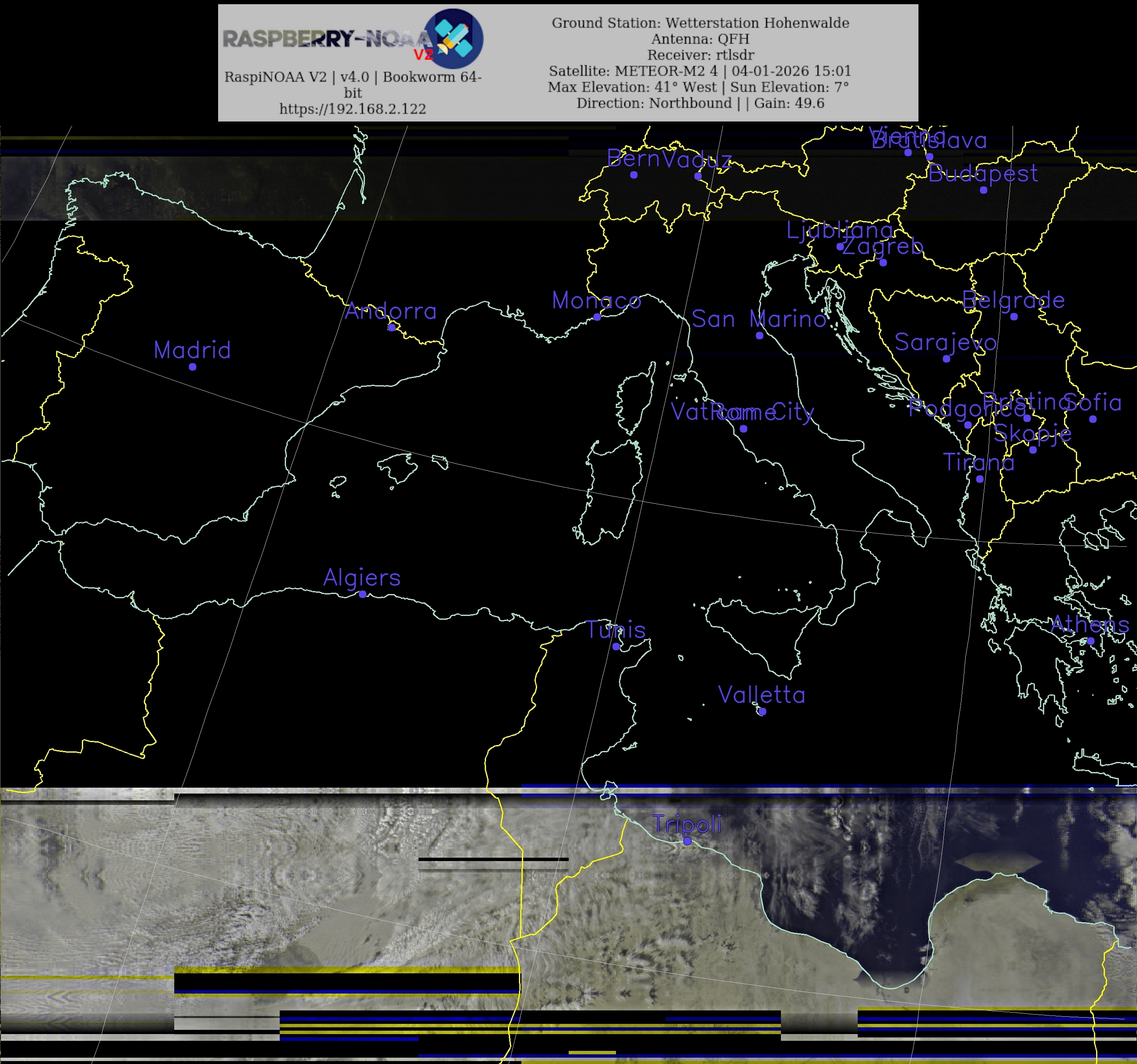Click the Tunis city marker dot
This screenshot has width=1137, height=1064.
click(616, 646)
